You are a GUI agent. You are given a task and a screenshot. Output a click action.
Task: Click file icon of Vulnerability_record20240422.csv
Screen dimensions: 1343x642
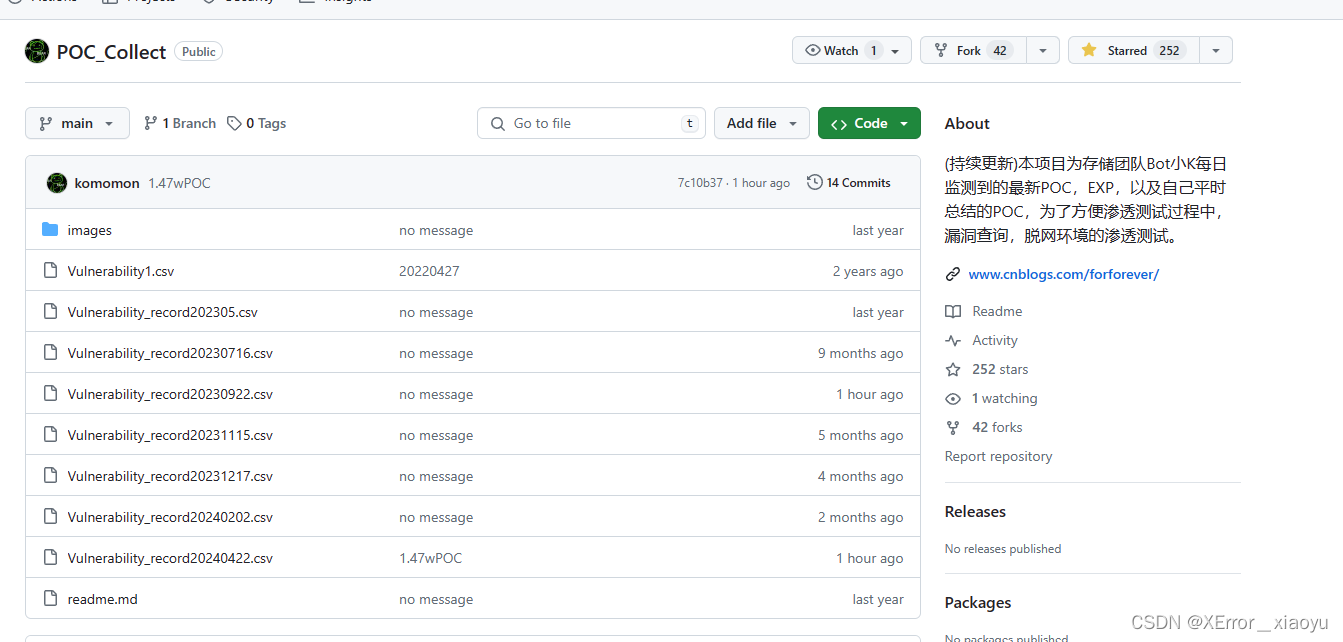(50, 558)
